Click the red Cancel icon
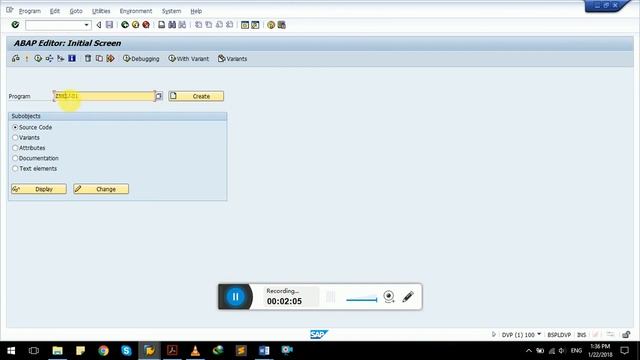 pos(146,25)
